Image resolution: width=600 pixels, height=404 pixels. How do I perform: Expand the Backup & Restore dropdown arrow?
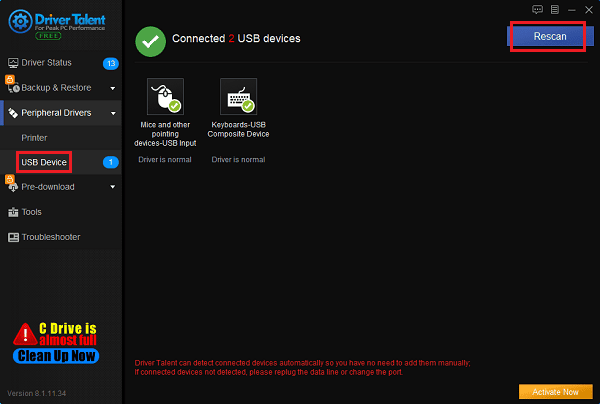point(112,88)
